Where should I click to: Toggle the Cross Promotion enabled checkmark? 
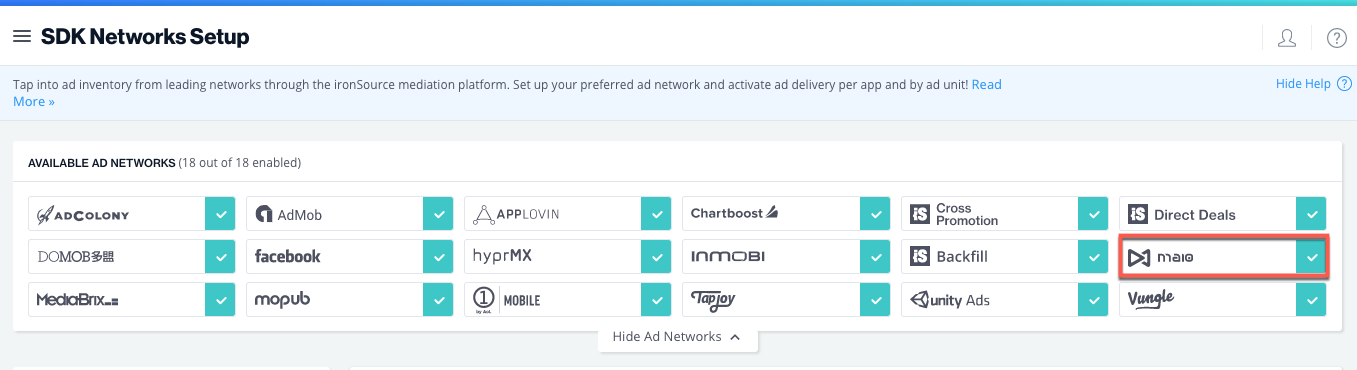click(1093, 214)
